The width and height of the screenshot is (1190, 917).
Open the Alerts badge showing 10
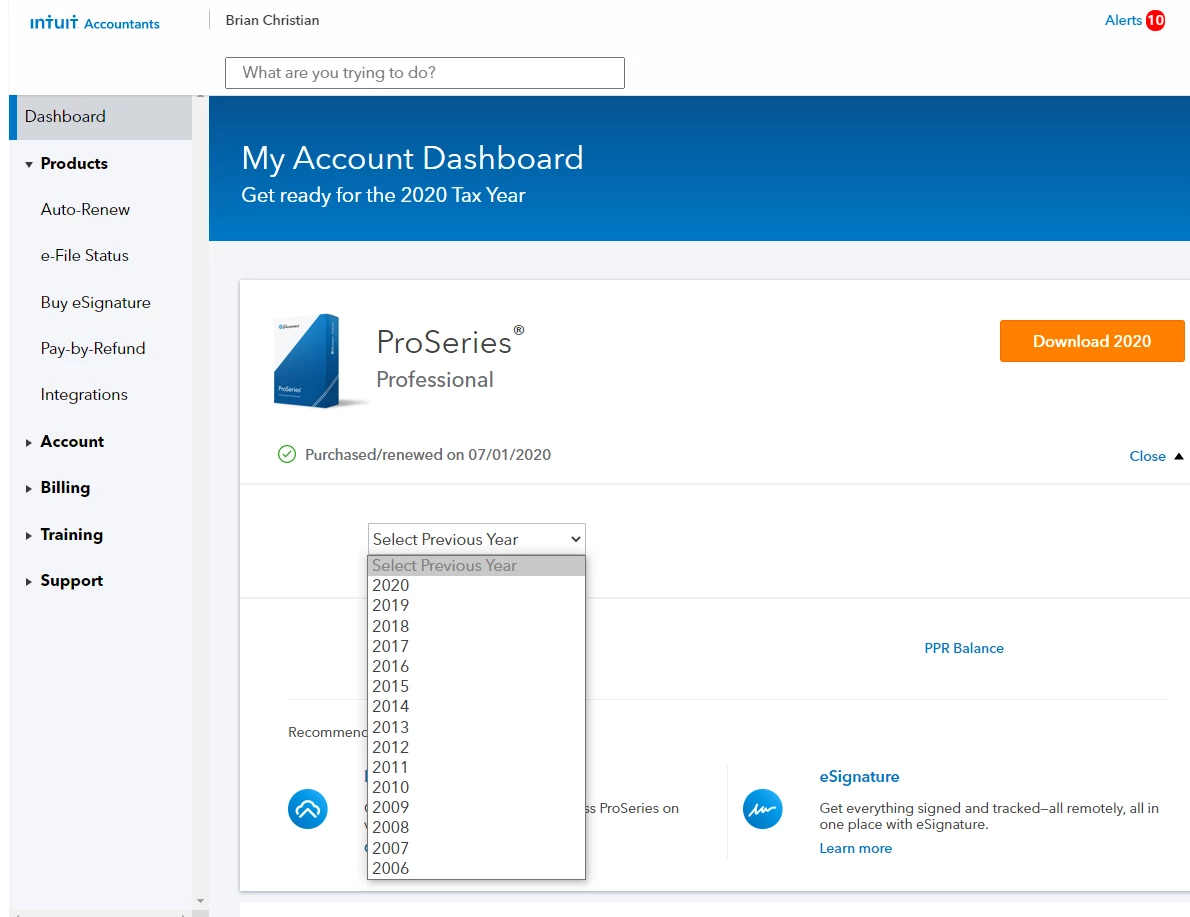pos(1155,20)
